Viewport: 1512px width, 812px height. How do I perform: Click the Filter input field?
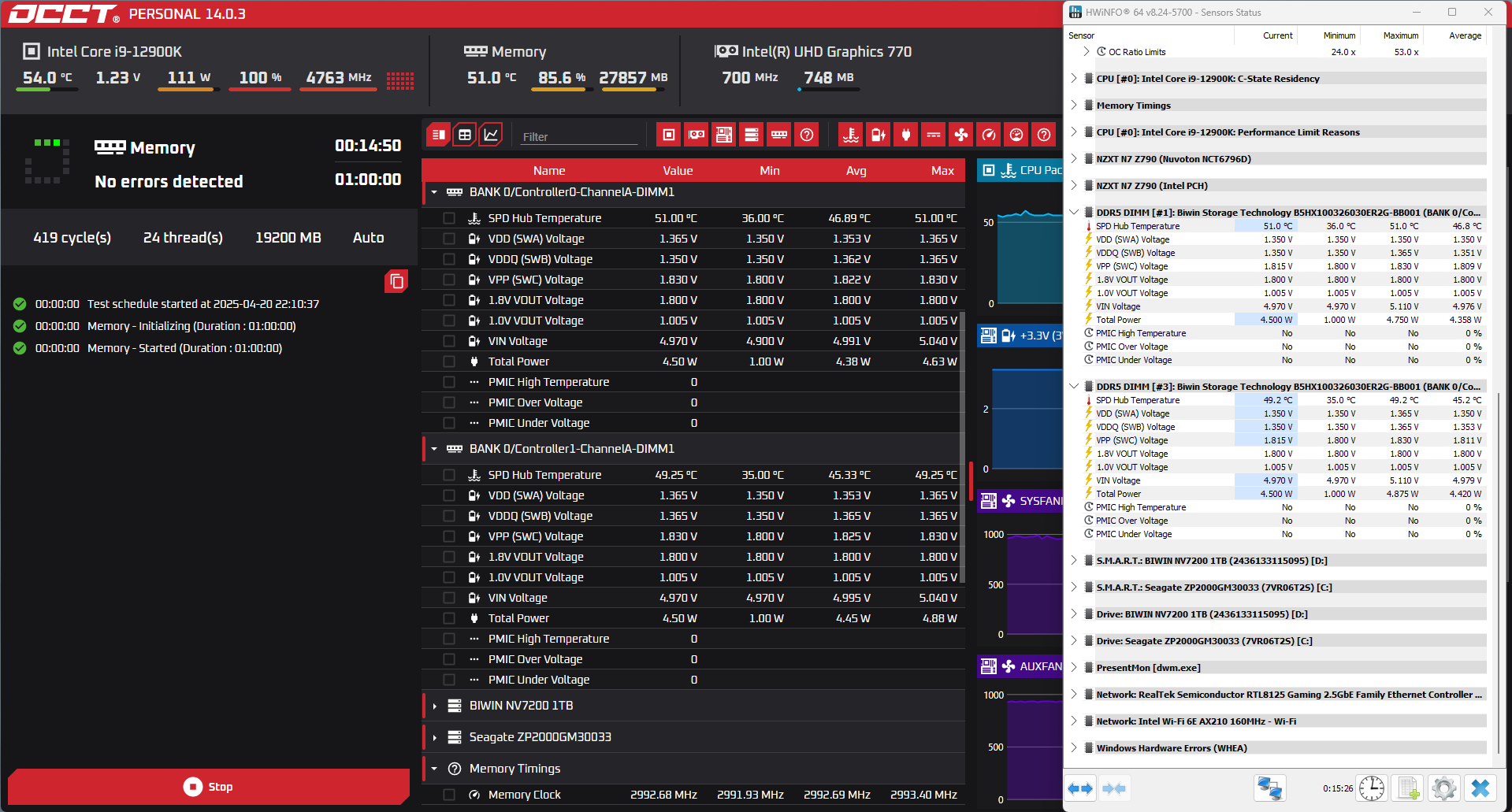579,136
